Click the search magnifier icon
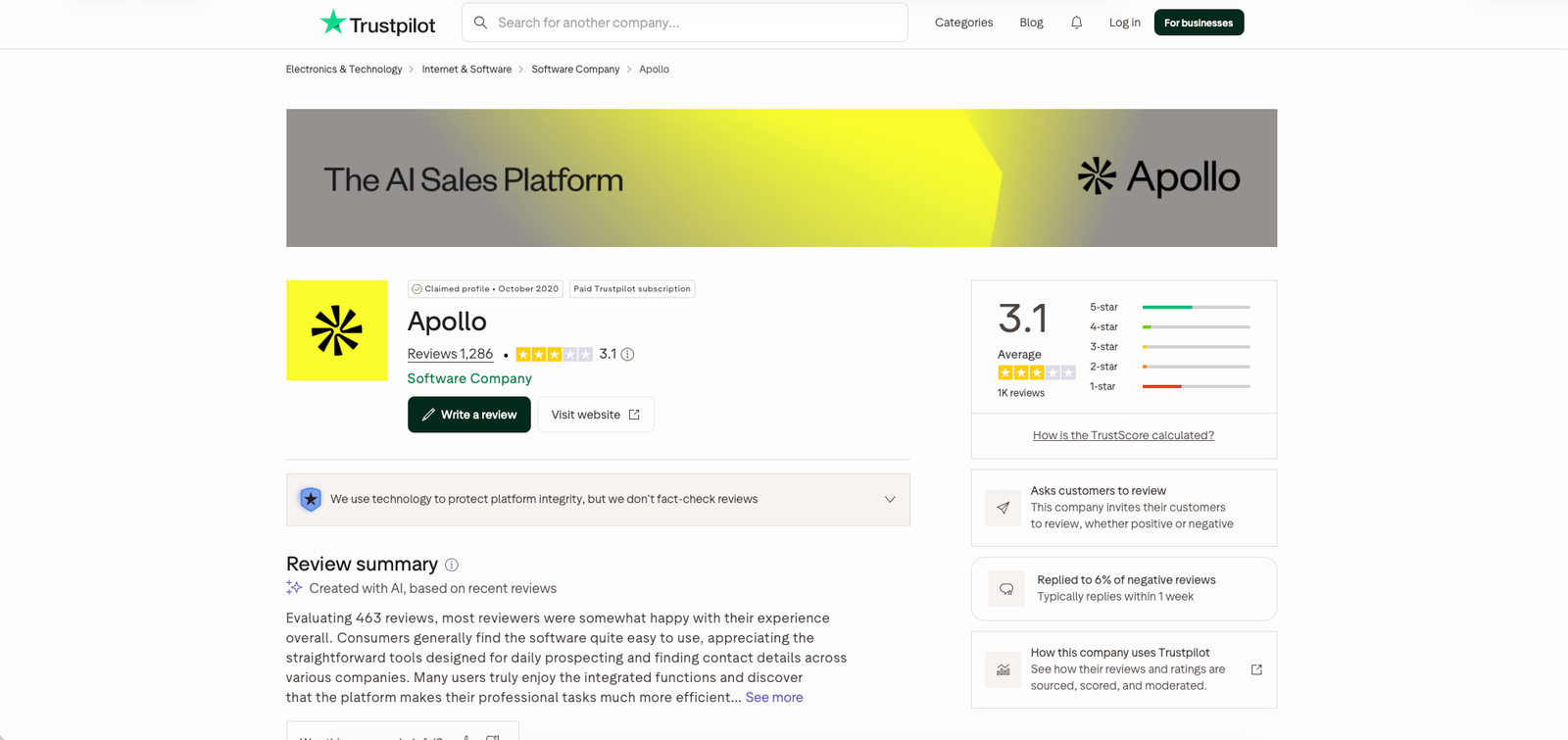This screenshot has height=740, width=1568. coord(480,23)
